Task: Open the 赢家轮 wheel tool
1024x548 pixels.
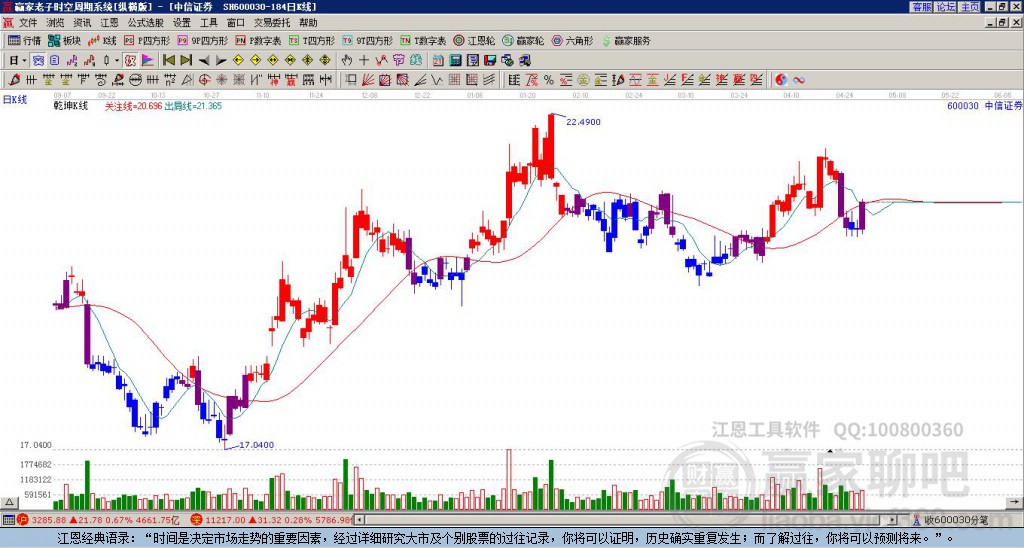Action: (x=524, y=40)
